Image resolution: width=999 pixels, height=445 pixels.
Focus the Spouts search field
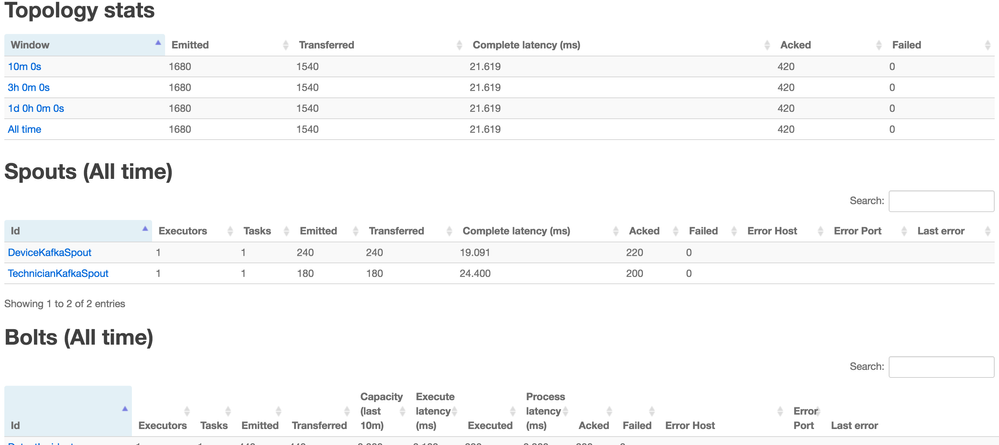(941, 201)
